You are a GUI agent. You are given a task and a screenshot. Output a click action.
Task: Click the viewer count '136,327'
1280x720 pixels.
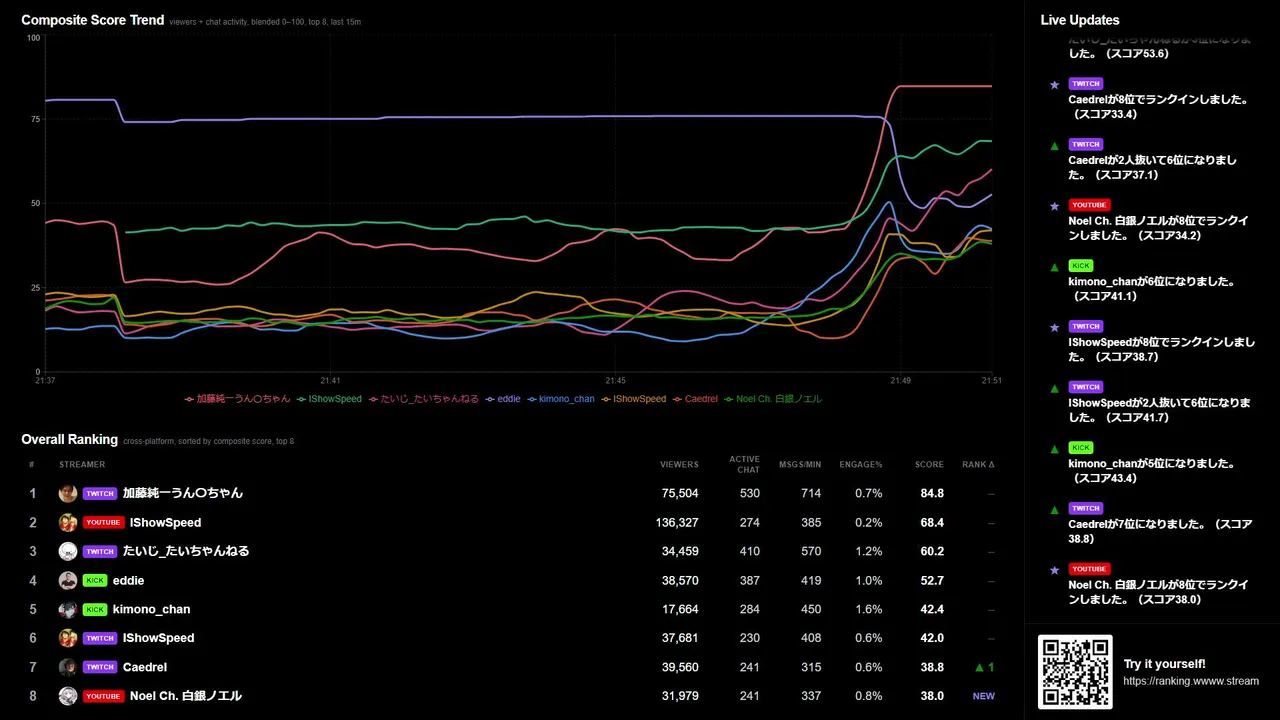[677, 523]
